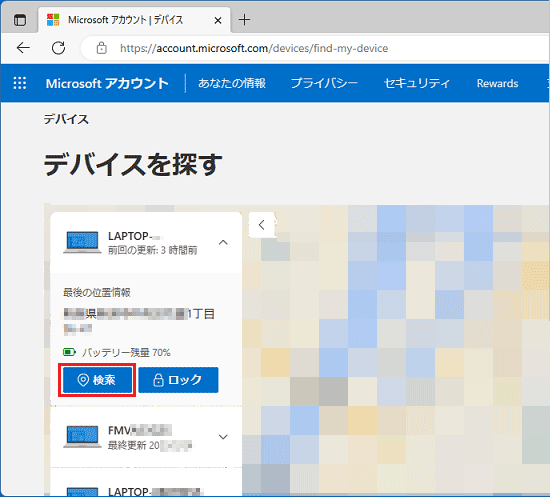The width and height of the screenshot is (550, 497).
Task: Click the デバイスを探す heading
Action: [133, 165]
